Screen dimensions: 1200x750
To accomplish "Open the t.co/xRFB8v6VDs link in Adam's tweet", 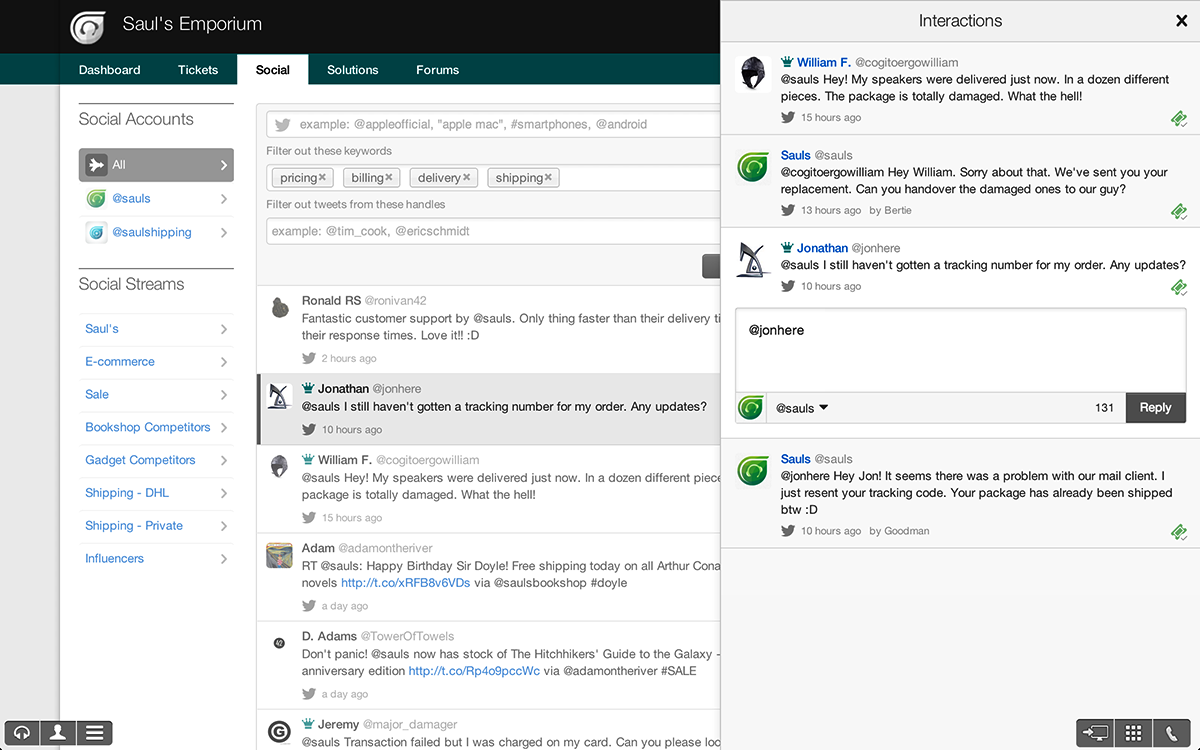I will pyautogui.click(x=405, y=583).
